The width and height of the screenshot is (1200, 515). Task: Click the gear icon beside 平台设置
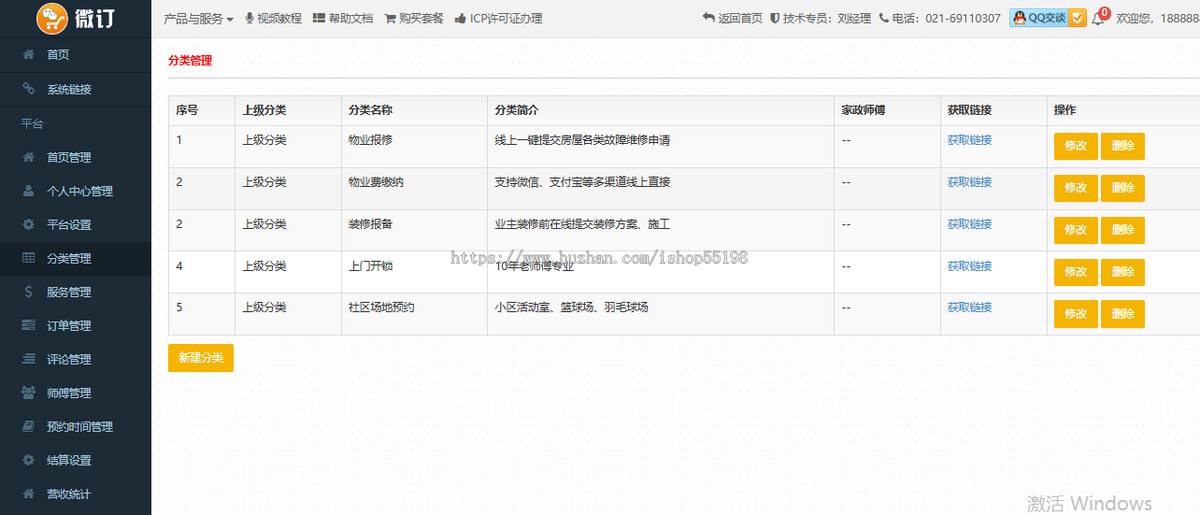pos(28,224)
